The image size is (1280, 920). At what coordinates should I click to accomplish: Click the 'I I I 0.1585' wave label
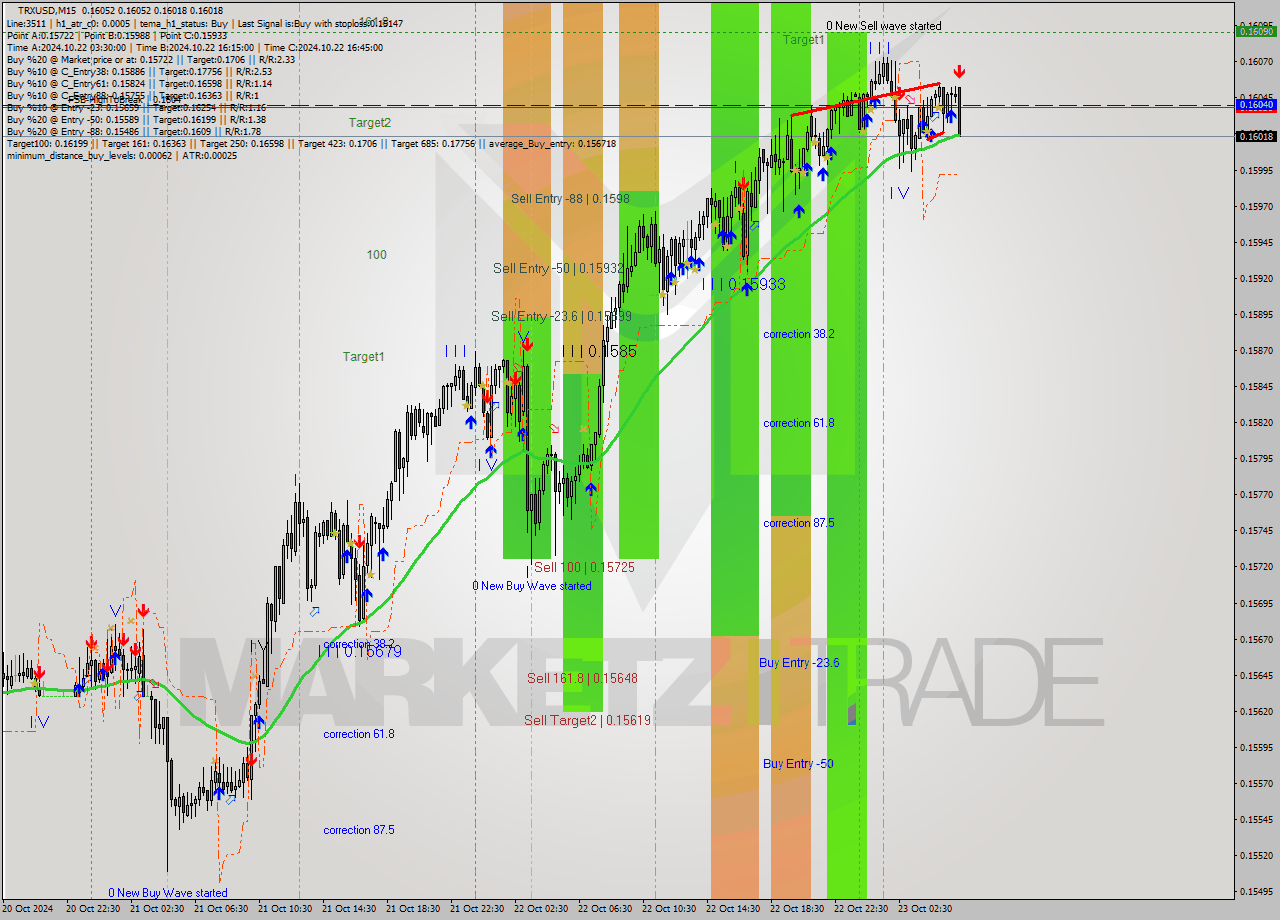[x=599, y=351]
